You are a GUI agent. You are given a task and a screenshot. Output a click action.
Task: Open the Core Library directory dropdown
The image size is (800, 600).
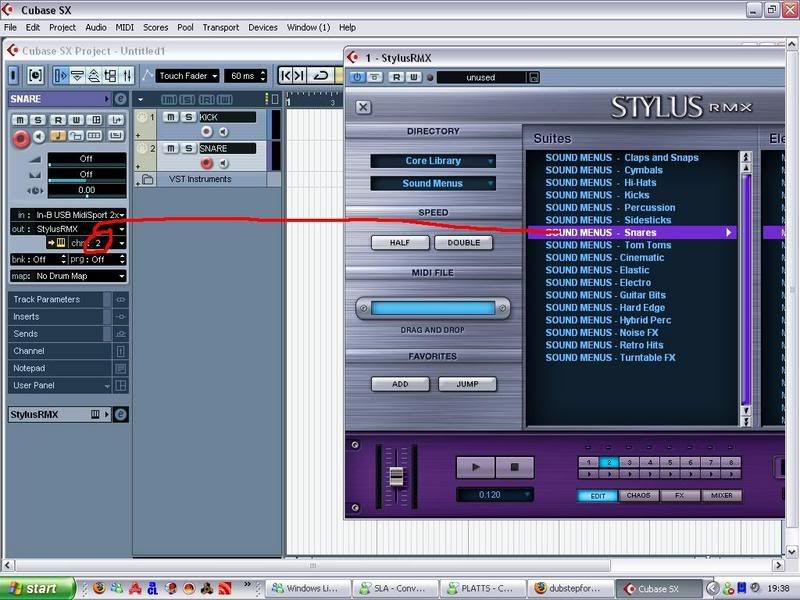pos(433,161)
